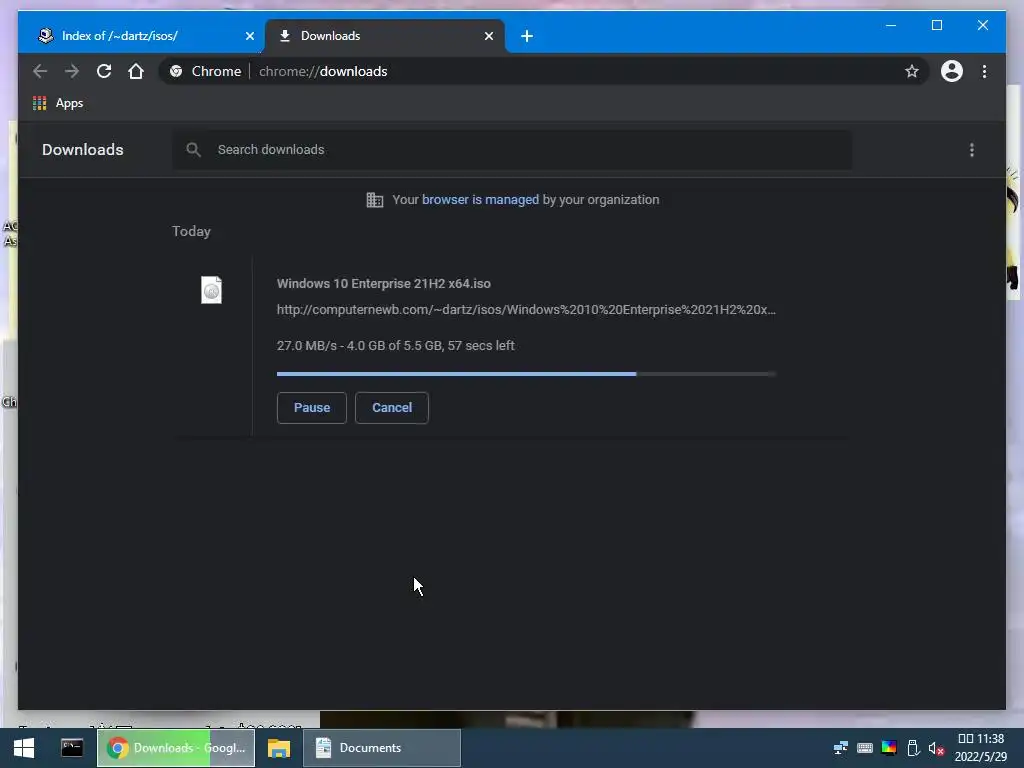The image size is (1024, 768).
Task: Click the Chrome site info icon in the address bar
Action: (x=176, y=71)
